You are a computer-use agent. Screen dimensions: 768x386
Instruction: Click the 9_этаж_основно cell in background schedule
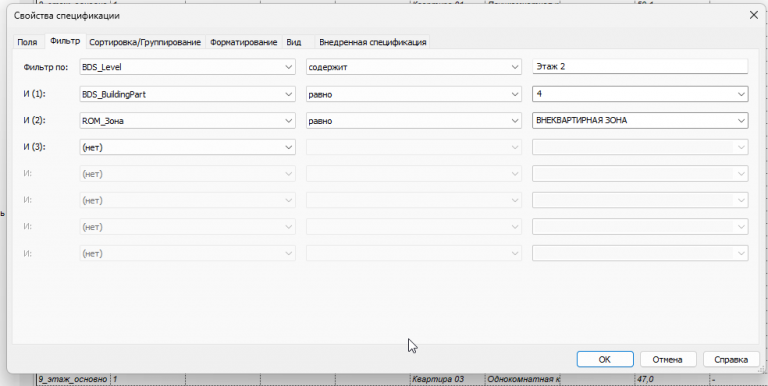(74, 379)
